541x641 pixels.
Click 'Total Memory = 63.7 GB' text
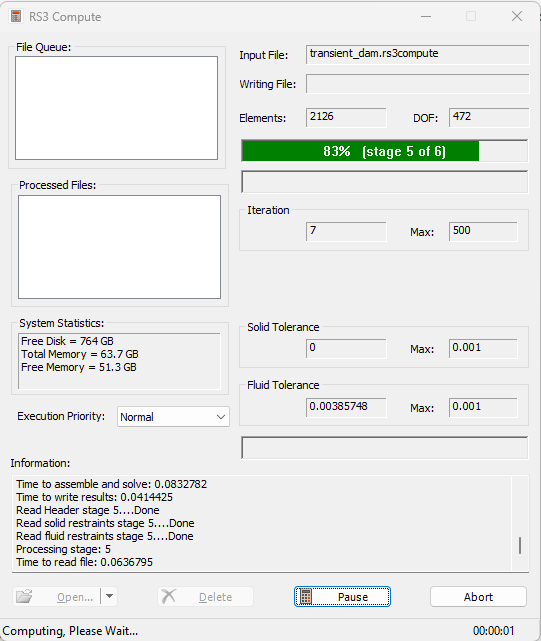(x=80, y=354)
